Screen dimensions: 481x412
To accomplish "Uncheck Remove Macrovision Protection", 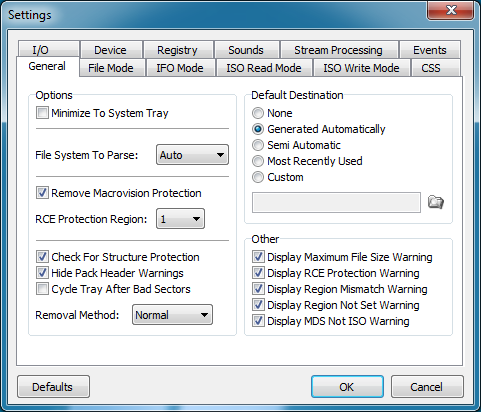I will click(42, 193).
